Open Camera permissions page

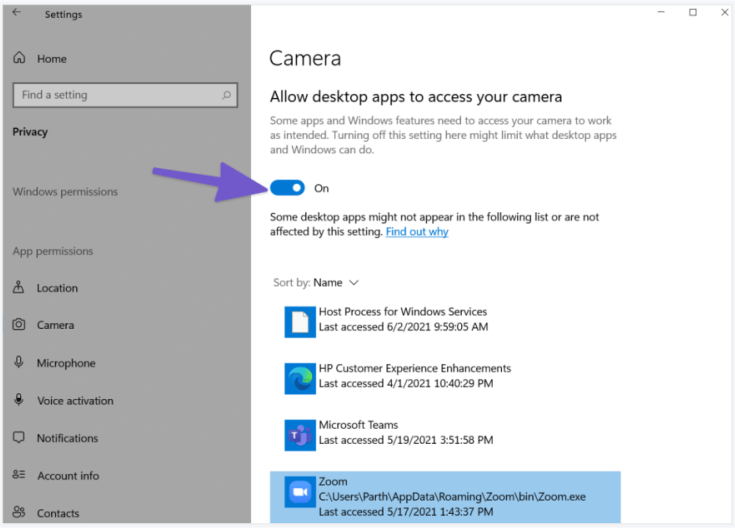tap(55, 325)
